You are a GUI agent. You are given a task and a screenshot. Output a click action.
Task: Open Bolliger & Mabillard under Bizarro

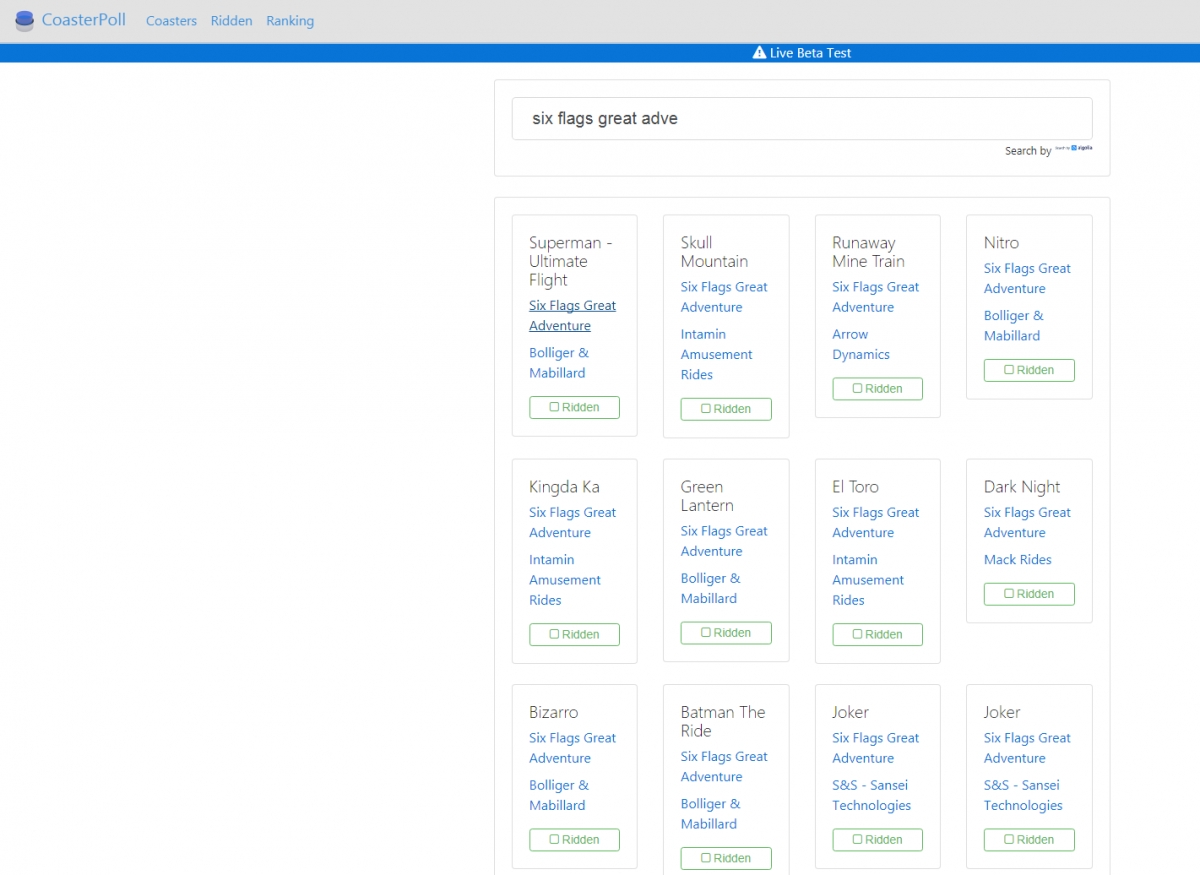click(559, 795)
